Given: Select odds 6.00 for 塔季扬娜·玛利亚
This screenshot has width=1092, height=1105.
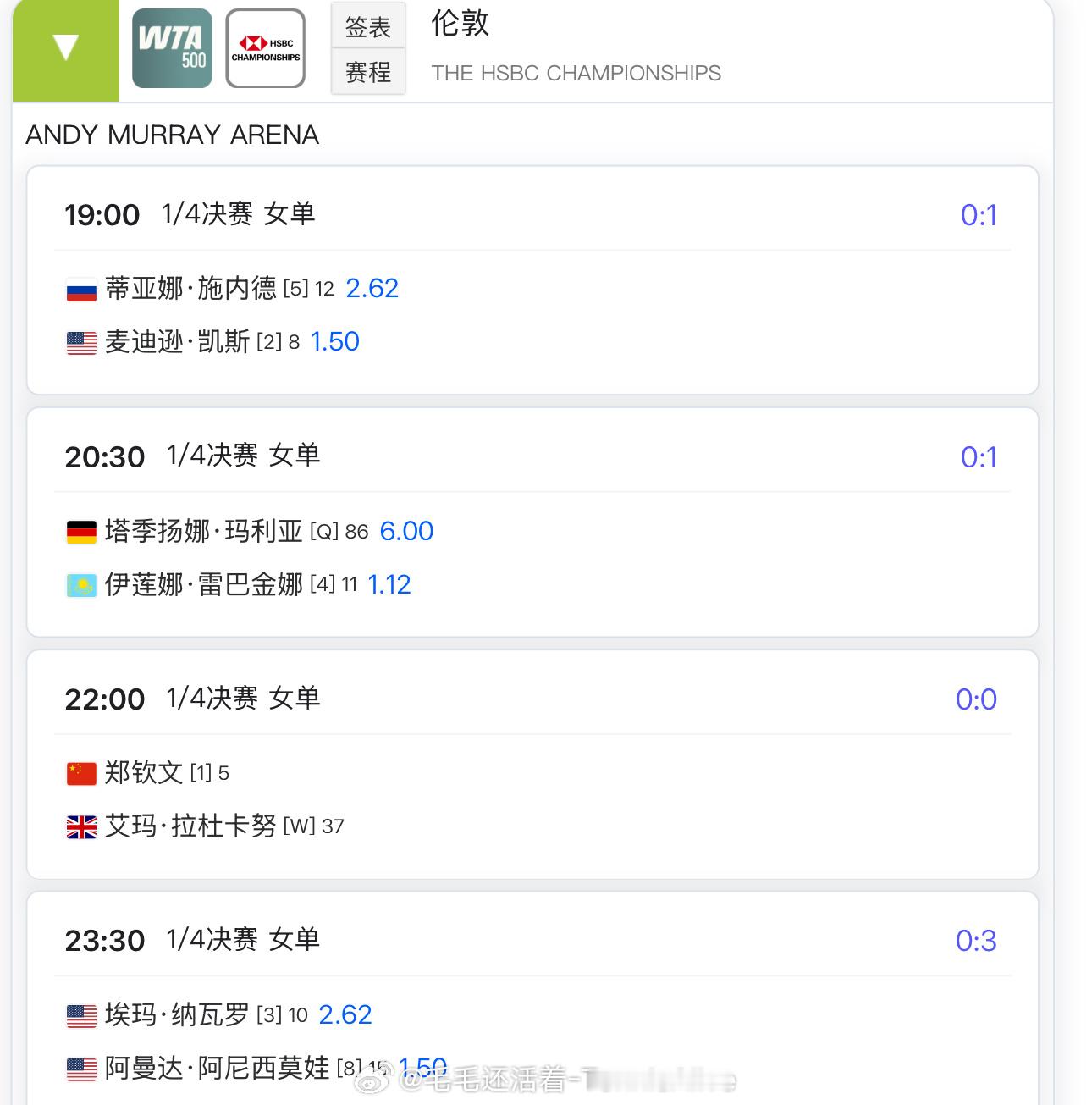Looking at the screenshot, I should point(406,531).
